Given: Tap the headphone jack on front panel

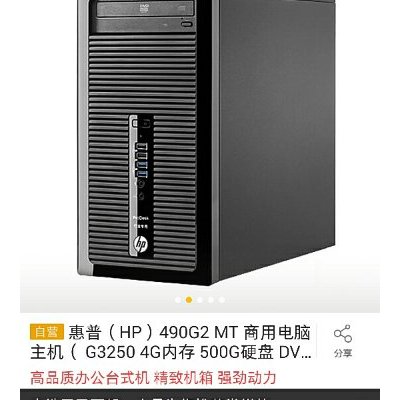Looking at the screenshot, I should pos(141,183).
